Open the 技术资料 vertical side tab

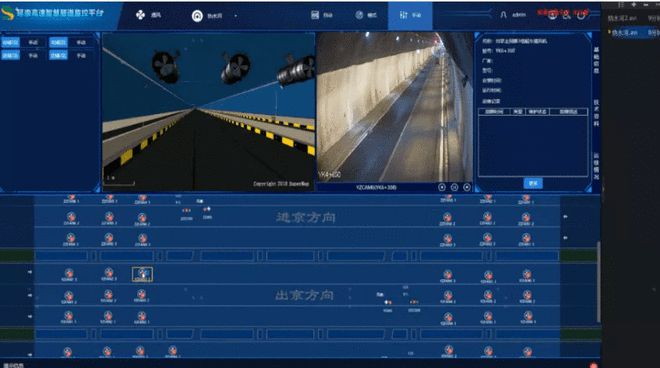(x=596, y=113)
